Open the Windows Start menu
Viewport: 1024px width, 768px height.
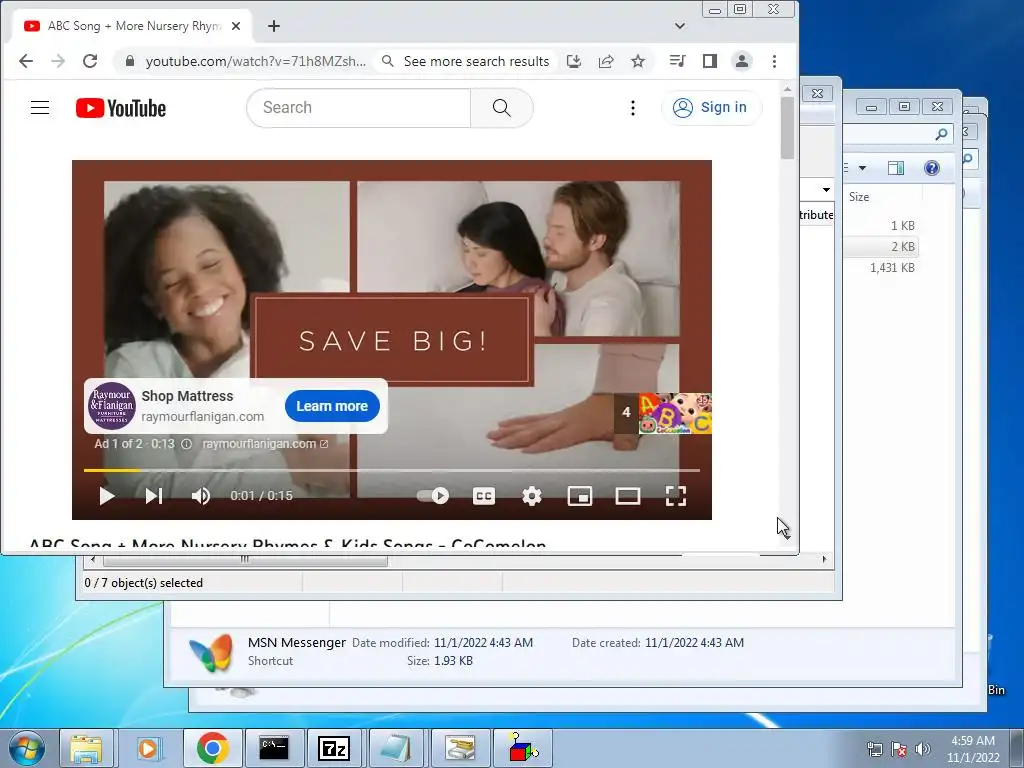tap(26, 748)
